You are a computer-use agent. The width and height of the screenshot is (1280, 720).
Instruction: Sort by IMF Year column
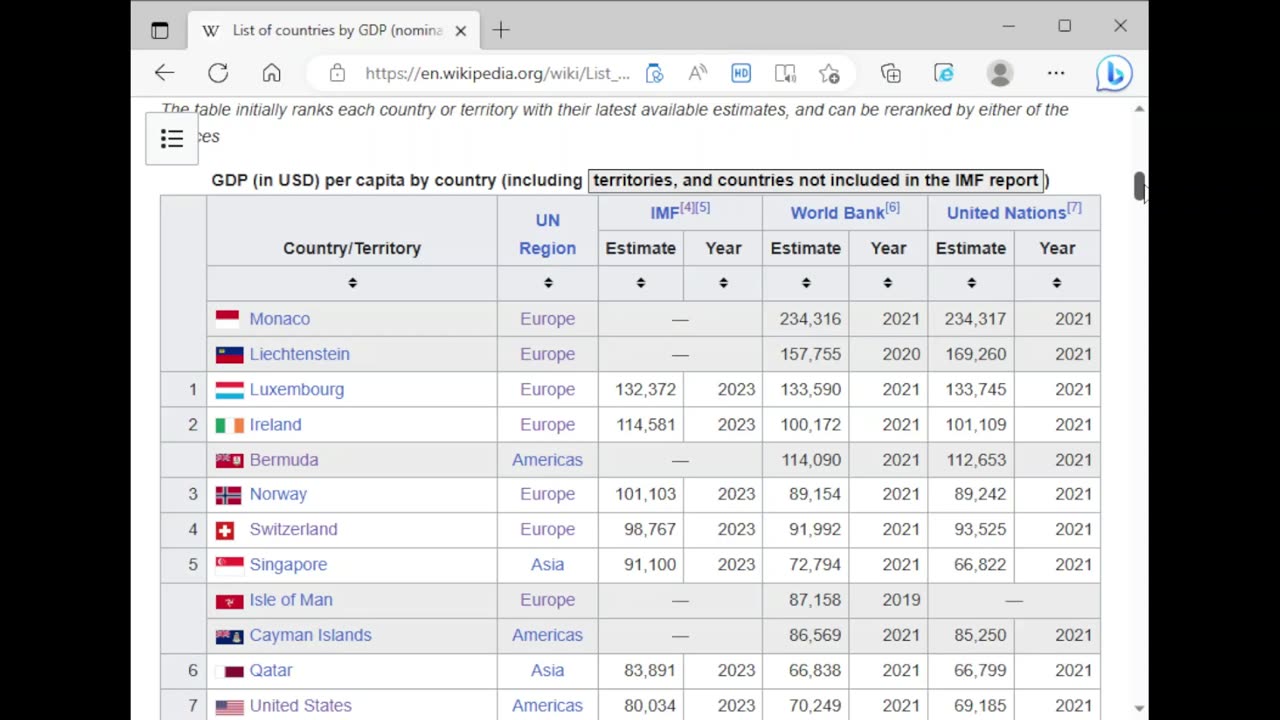pyautogui.click(x=723, y=283)
